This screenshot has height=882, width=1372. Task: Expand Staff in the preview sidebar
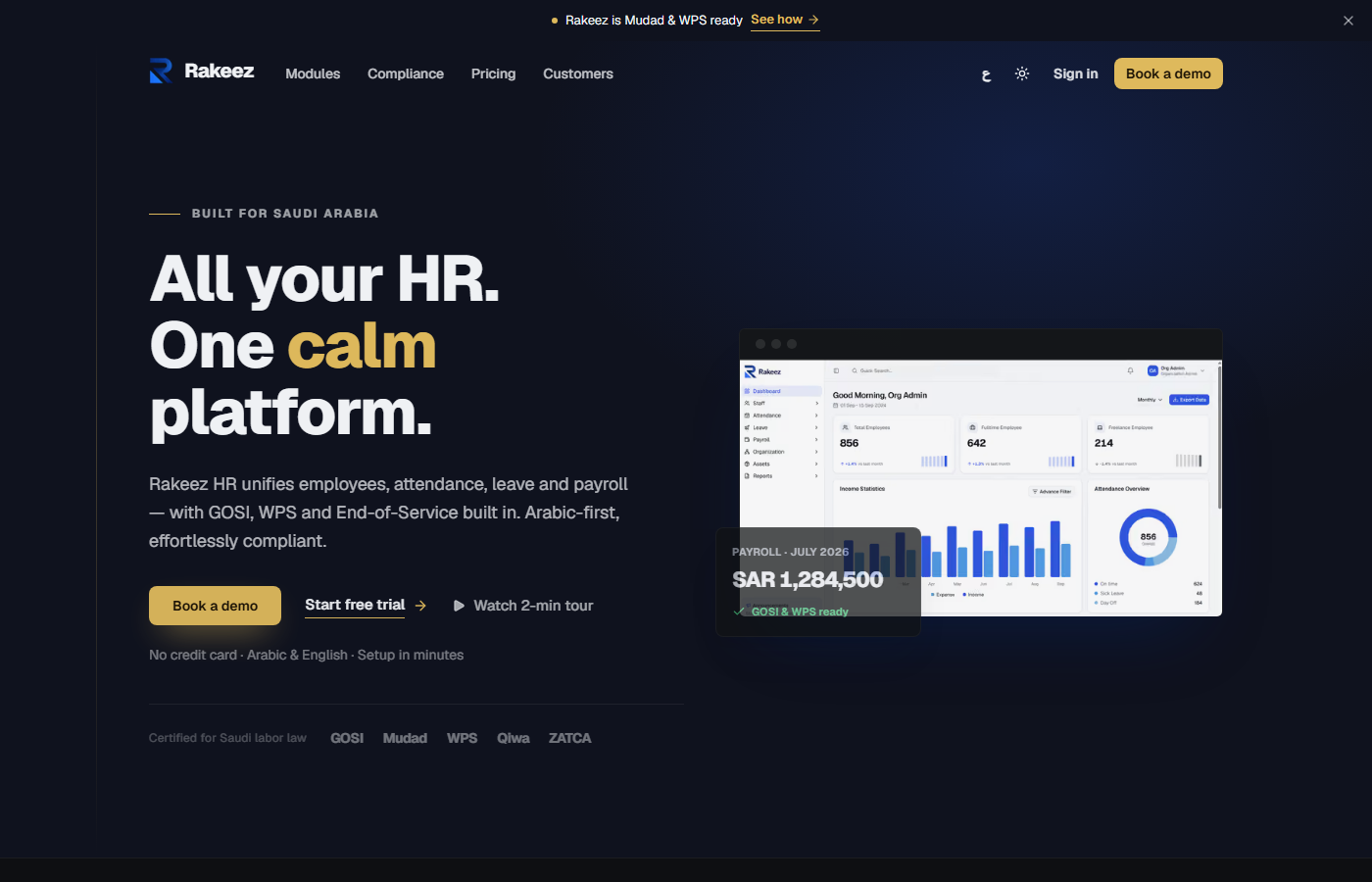point(781,403)
